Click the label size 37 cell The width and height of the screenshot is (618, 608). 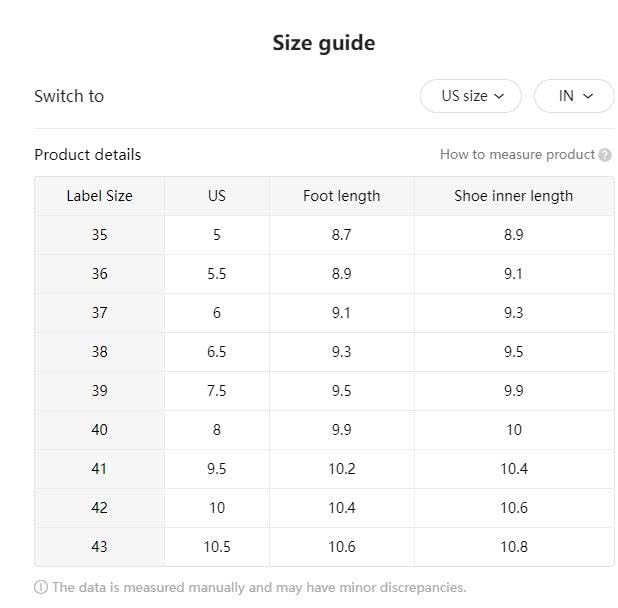99,313
